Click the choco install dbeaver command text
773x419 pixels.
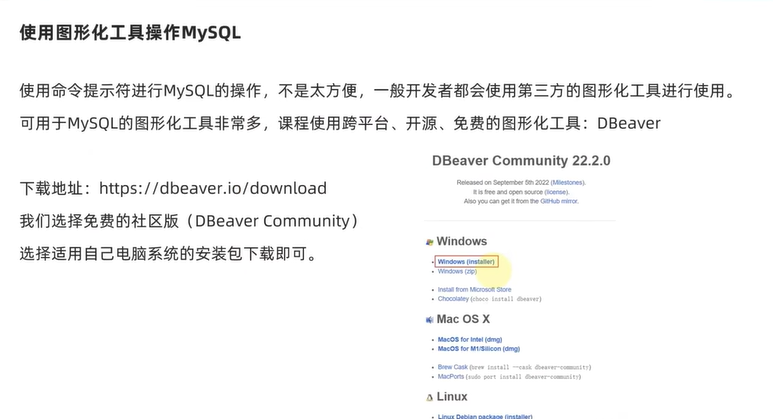click(506, 299)
